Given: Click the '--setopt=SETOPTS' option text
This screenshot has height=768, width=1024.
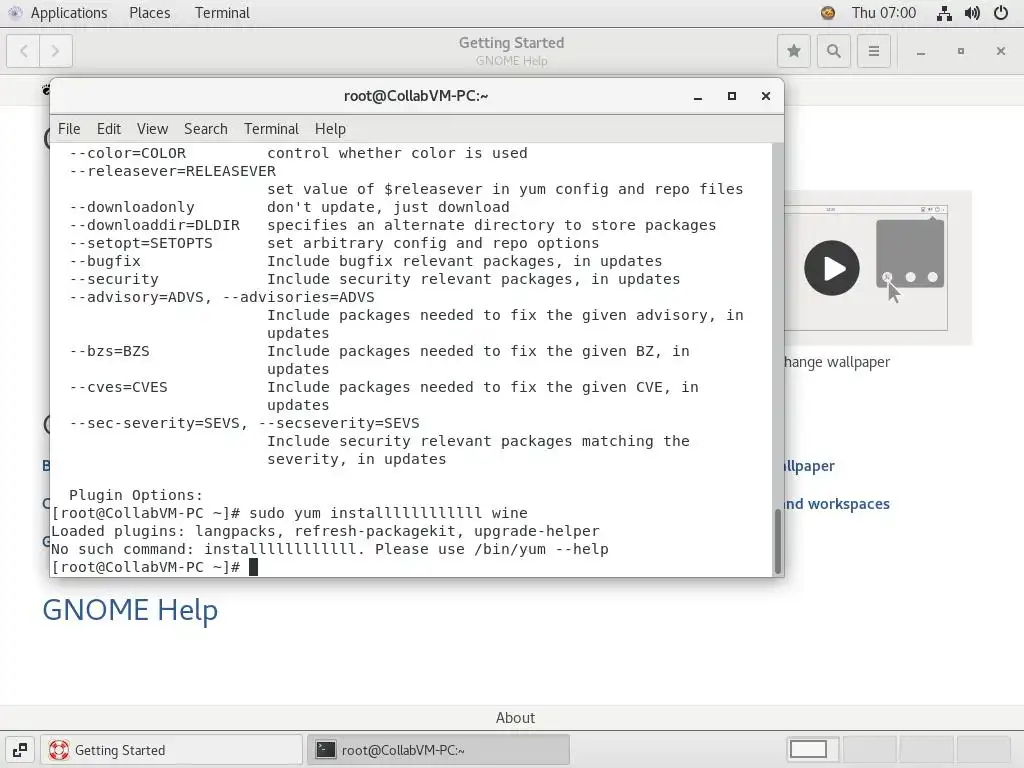Looking at the screenshot, I should (x=141, y=243).
